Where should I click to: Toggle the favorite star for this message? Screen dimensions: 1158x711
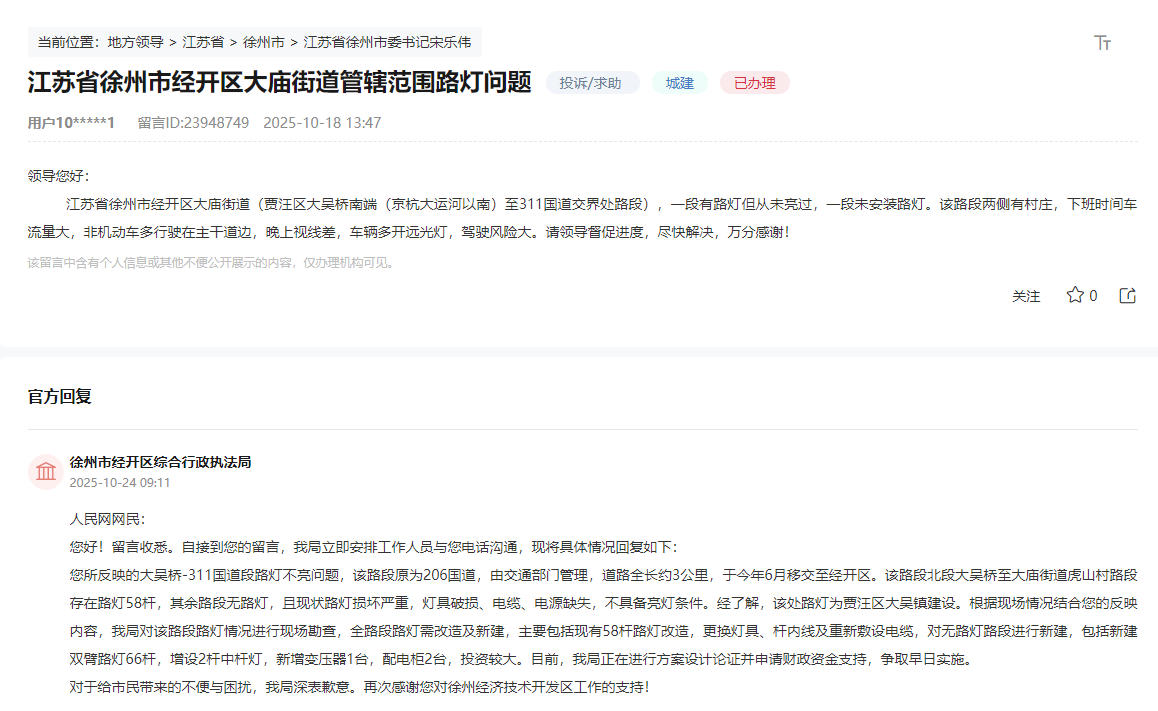click(1073, 296)
